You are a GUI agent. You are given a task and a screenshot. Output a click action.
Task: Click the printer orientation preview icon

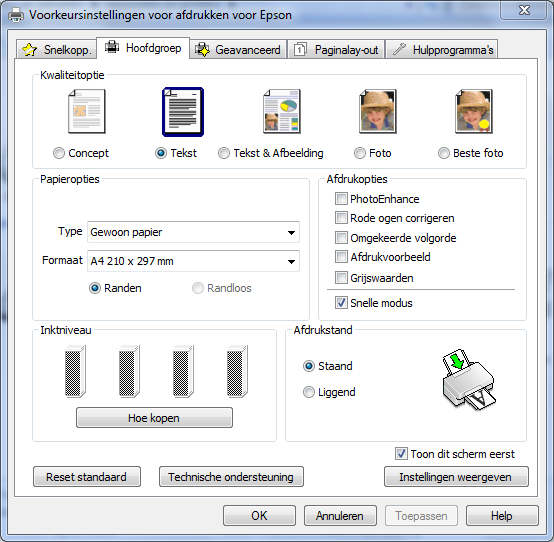[x=469, y=380]
